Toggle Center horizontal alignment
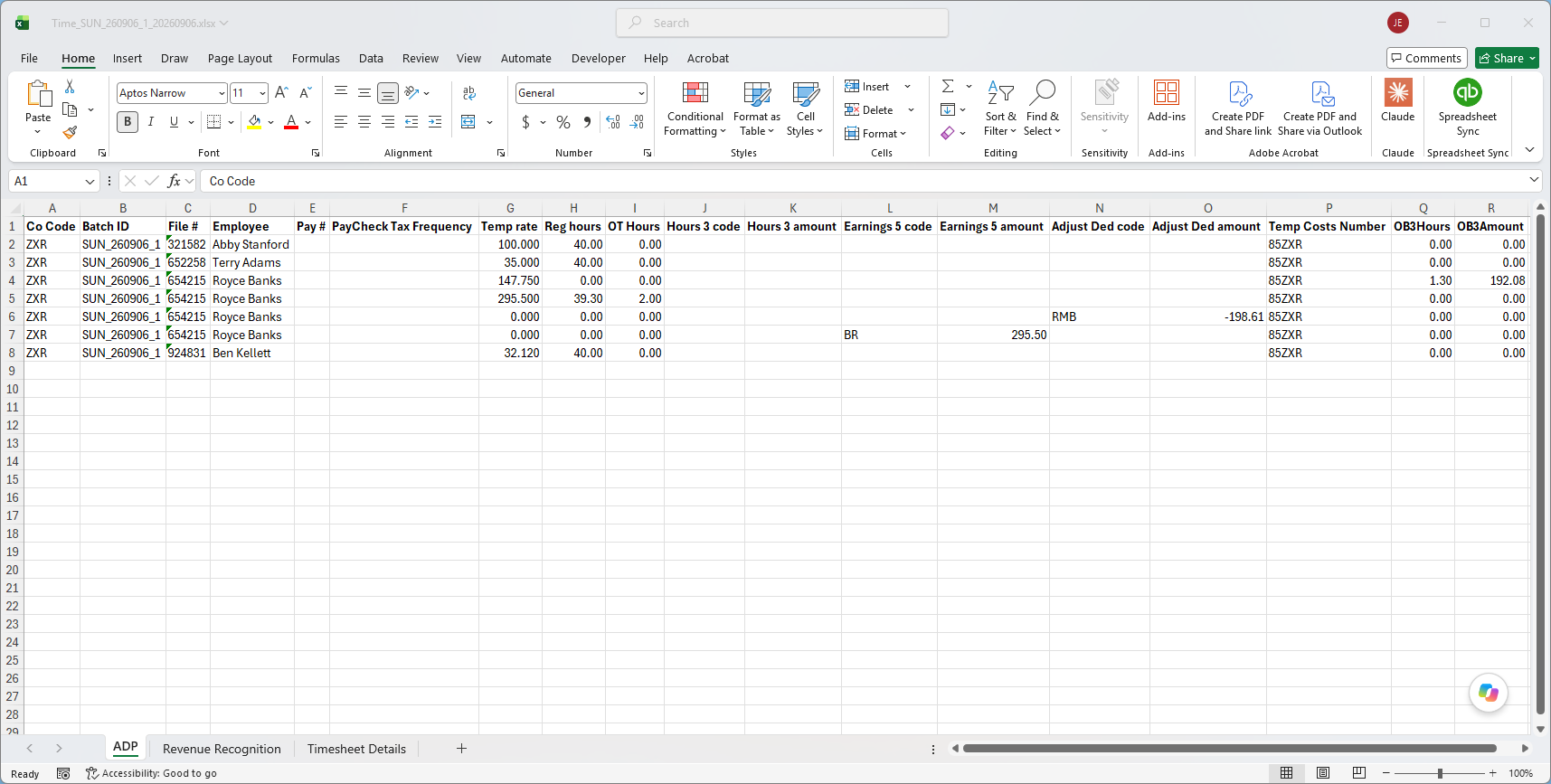This screenshot has height=784, width=1551. point(364,122)
